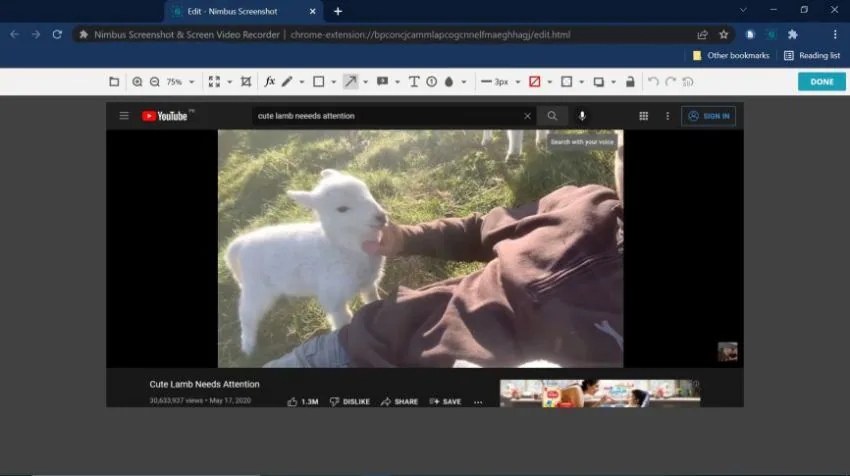Click the Cute Lamb Needs Attention title
The height and width of the screenshot is (476, 850).
(204, 384)
